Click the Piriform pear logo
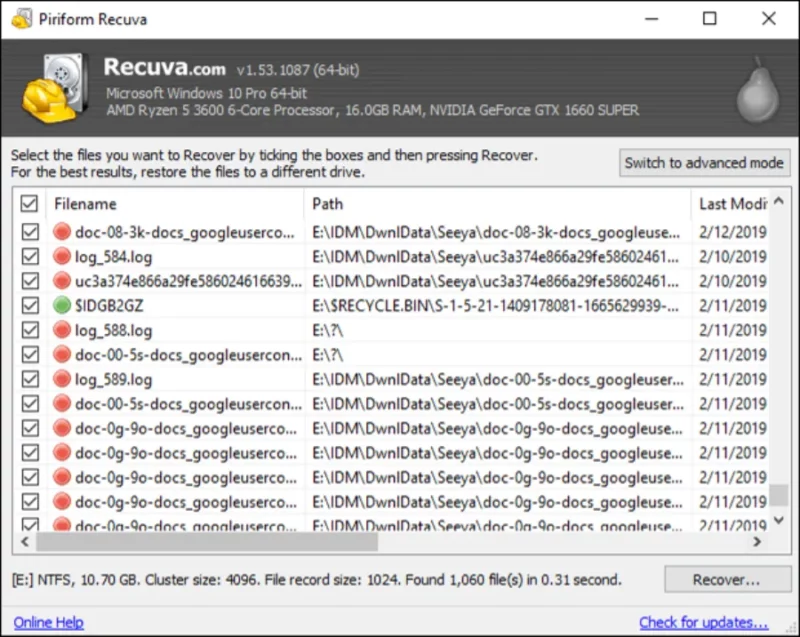This screenshot has width=800, height=637. (758, 90)
